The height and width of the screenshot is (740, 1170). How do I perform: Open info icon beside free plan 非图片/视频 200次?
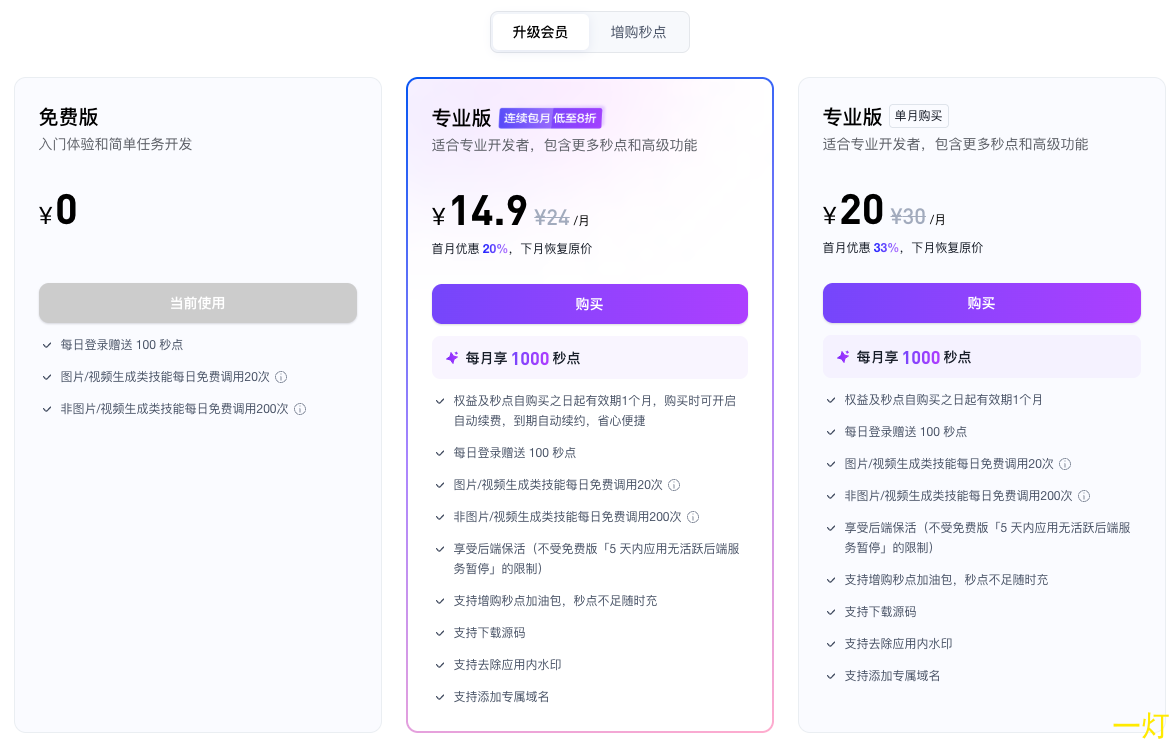pyautogui.click(x=300, y=409)
